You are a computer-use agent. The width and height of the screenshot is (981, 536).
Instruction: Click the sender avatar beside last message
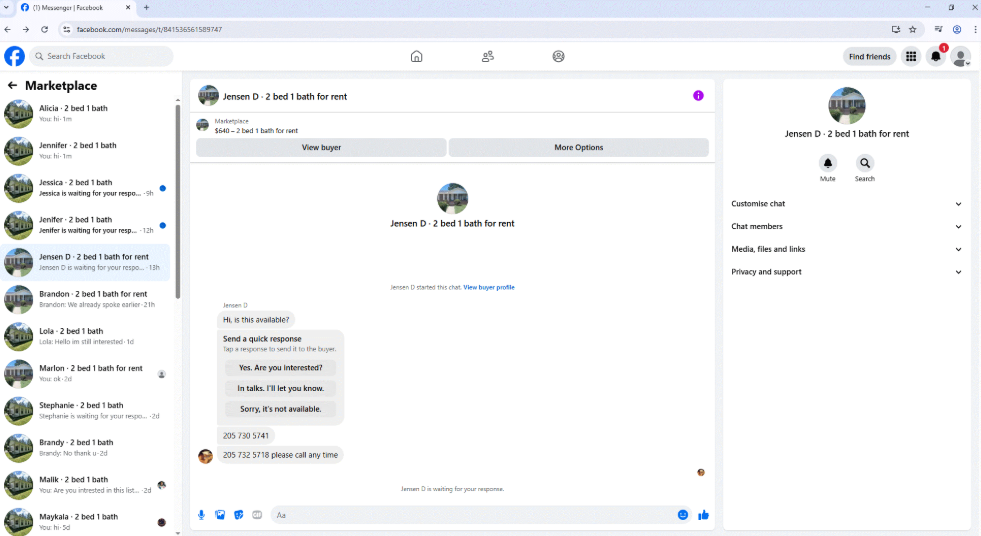[x=205, y=456]
